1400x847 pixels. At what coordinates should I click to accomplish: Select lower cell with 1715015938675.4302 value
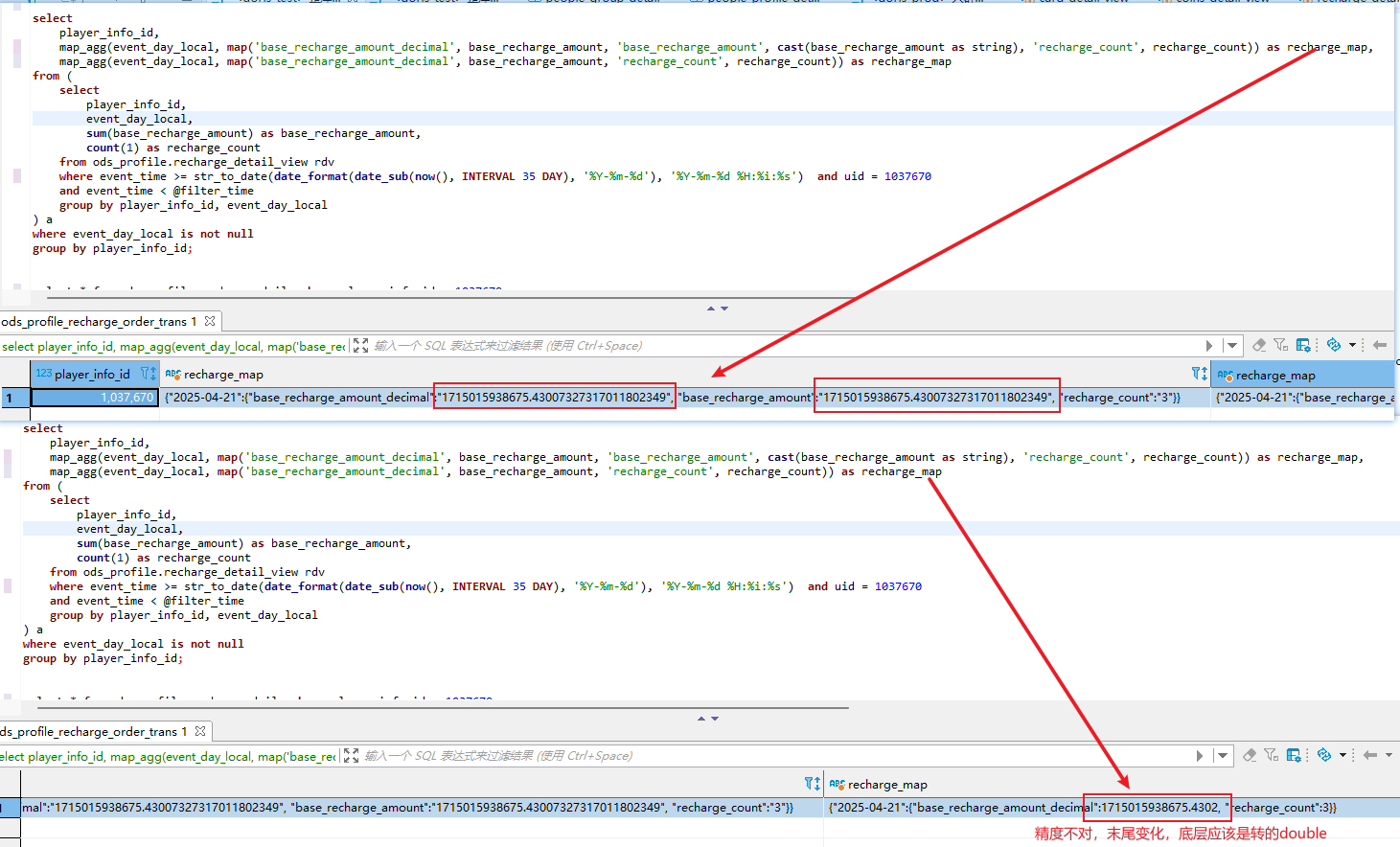[1112, 808]
